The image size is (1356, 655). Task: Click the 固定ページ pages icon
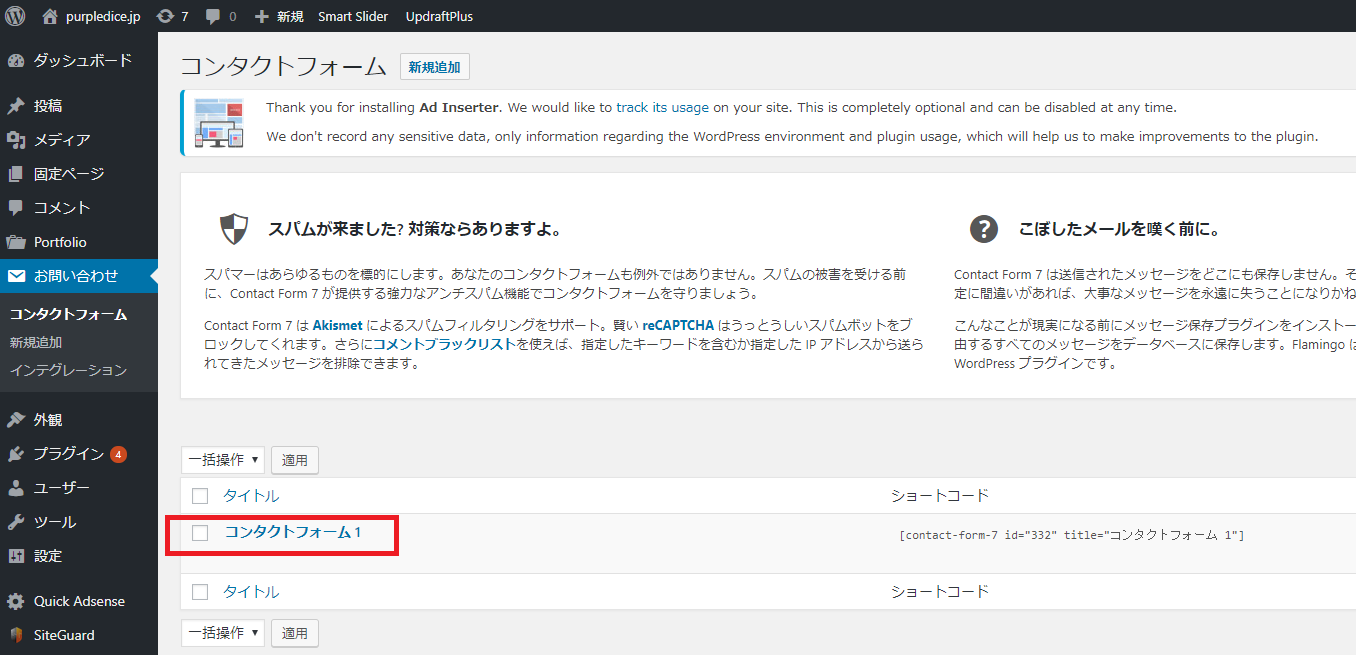point(16,174)
